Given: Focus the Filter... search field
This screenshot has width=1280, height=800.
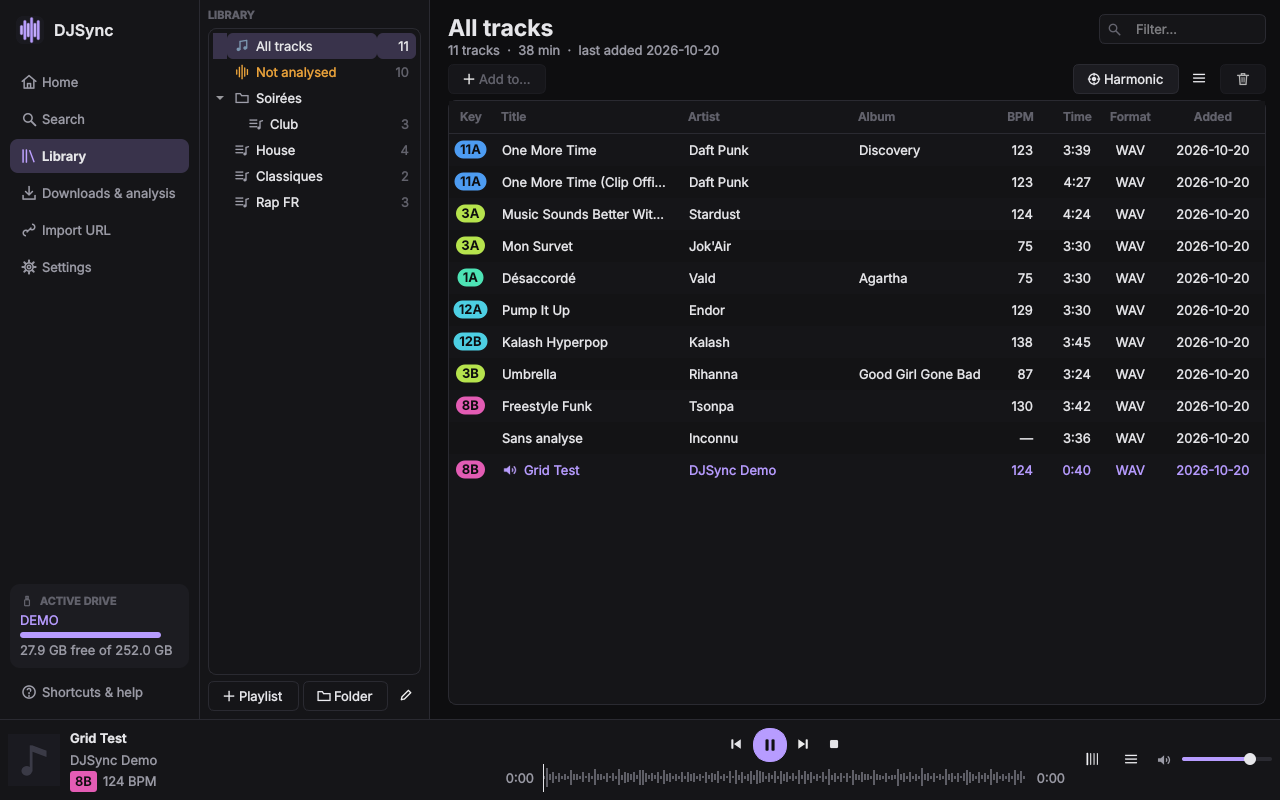Looking at the screenshot, I should tap(1182, 29).
